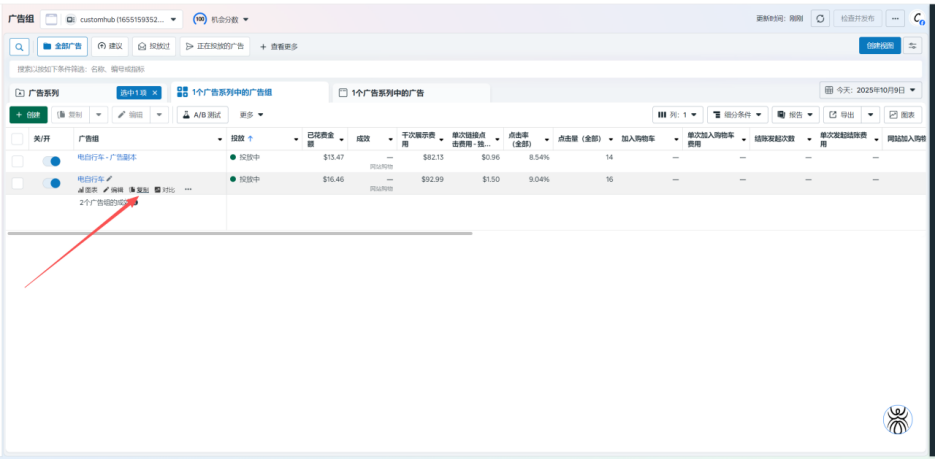Click the pencil 编辑 action under 电自行车

[x=113, y=190]
